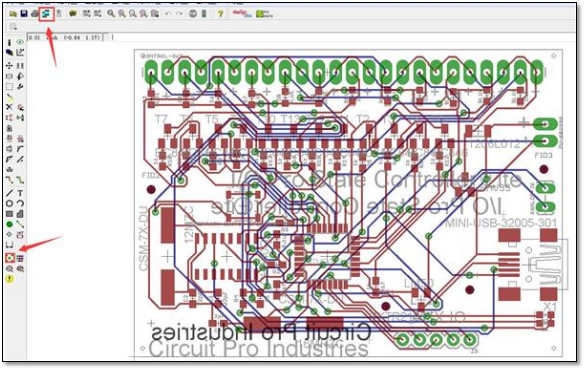
Task: Click into the command line input field
Action: (x=343, y=37)
